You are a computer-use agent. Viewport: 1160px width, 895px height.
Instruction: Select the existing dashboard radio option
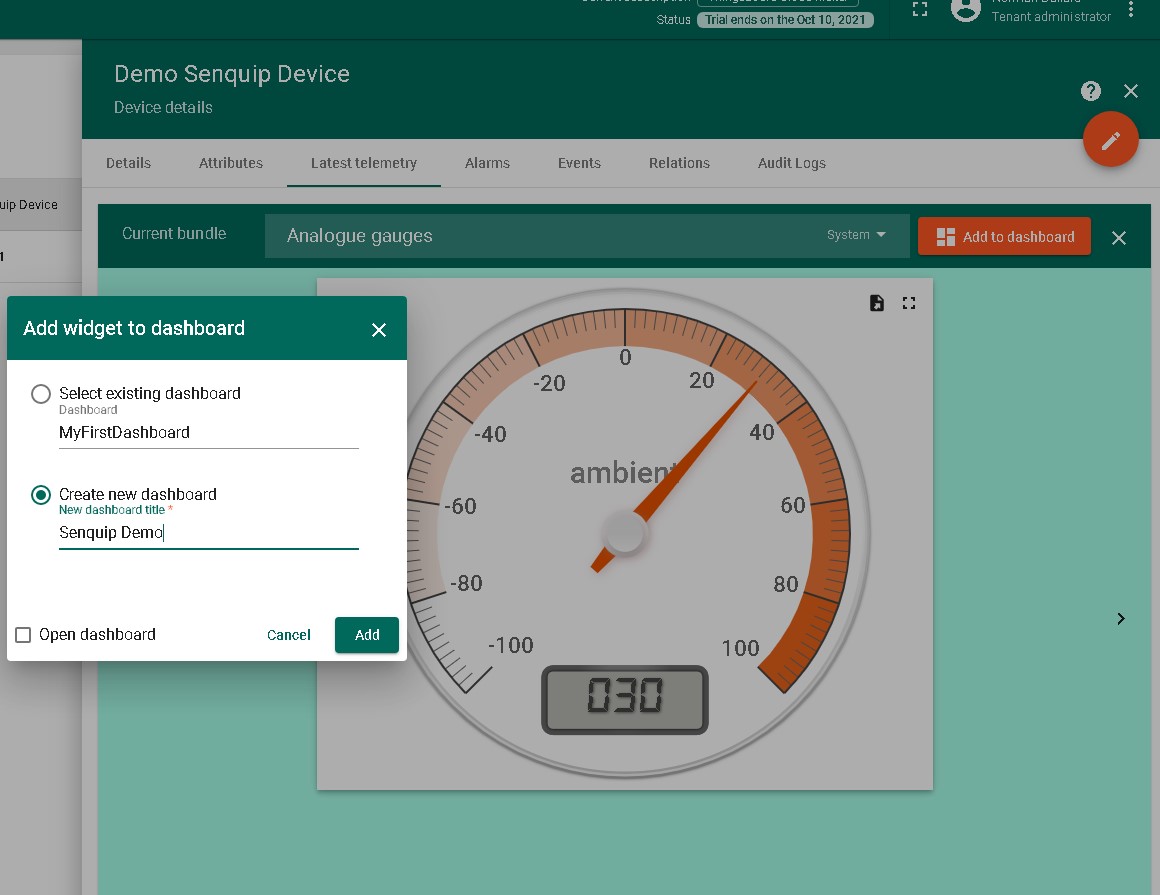point(41,394)
